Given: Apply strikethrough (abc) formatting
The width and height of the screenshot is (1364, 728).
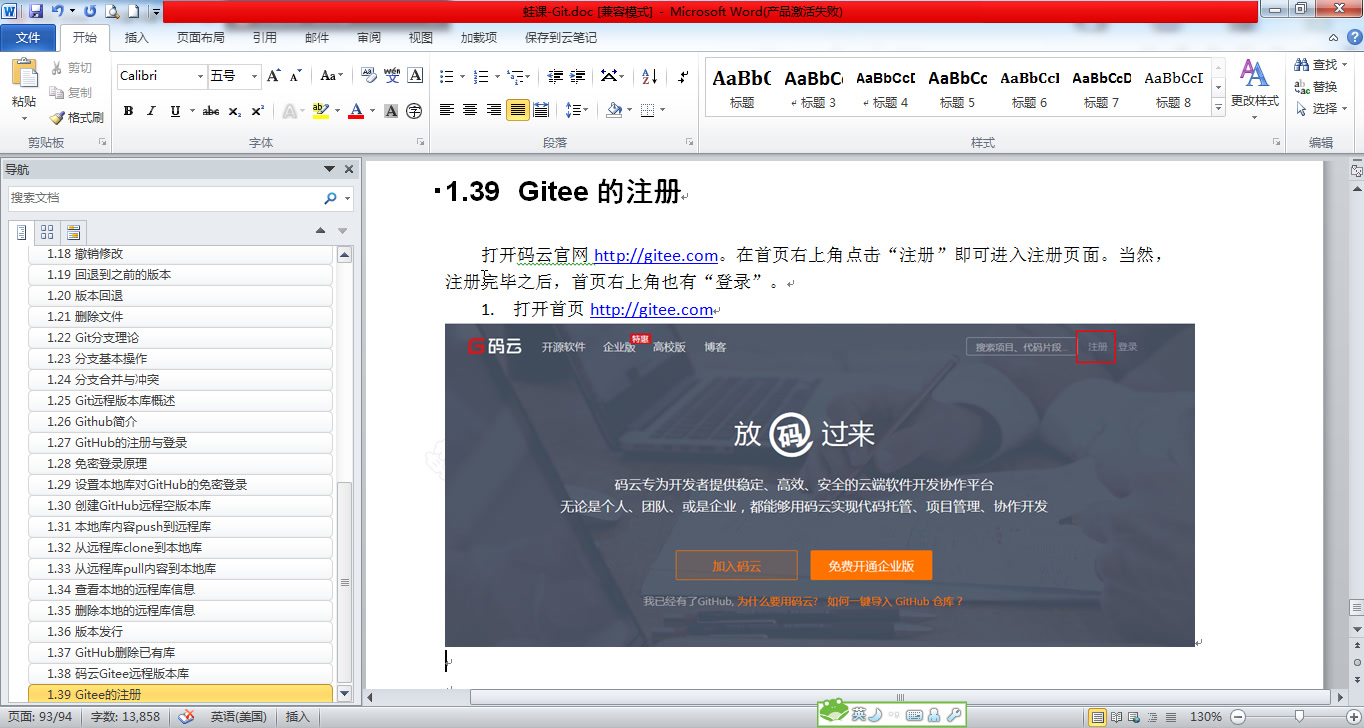Looking at the screenshot, I should point(210,111).
